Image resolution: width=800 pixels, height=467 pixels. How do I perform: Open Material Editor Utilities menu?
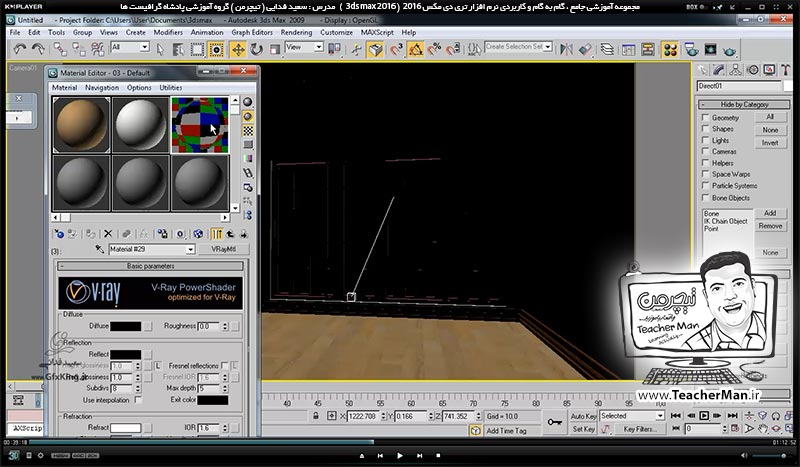(170, 88)
